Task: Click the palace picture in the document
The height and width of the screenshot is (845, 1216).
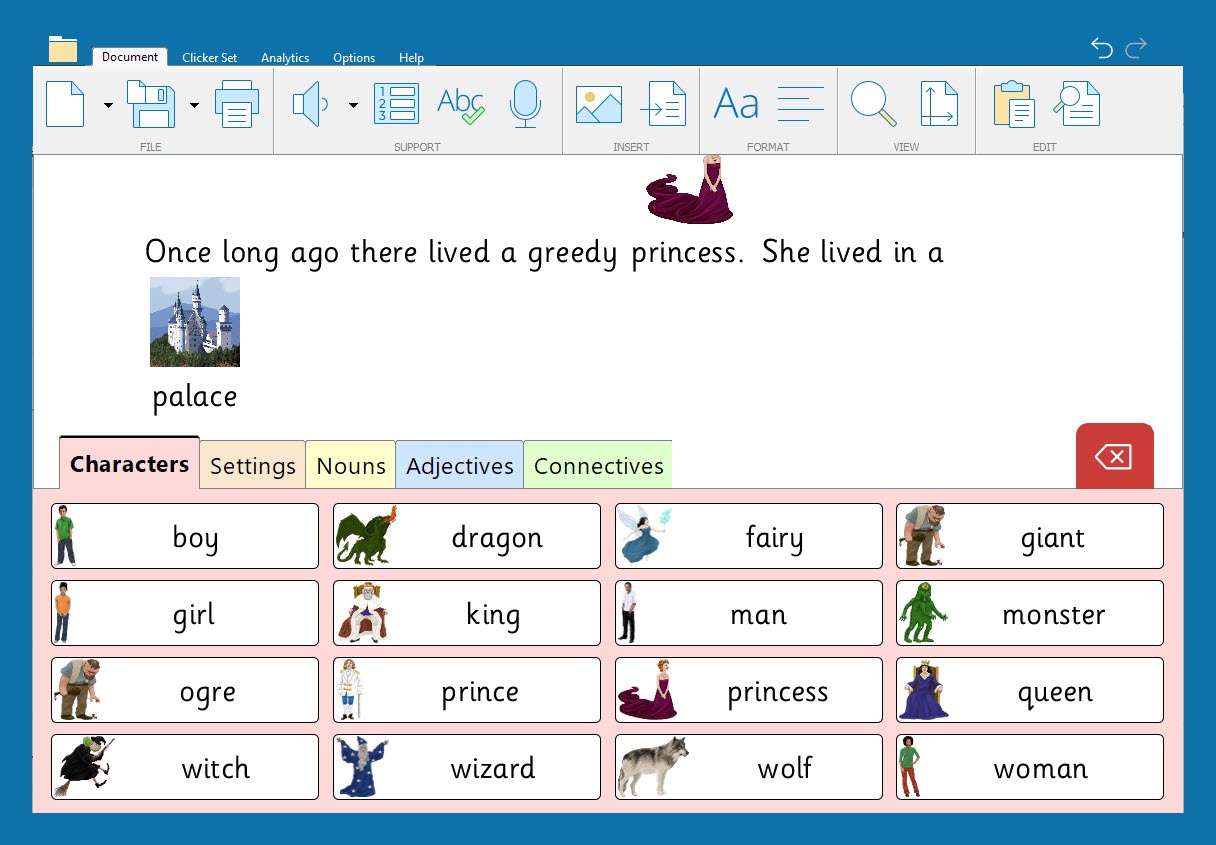Action: coord(195,322)
